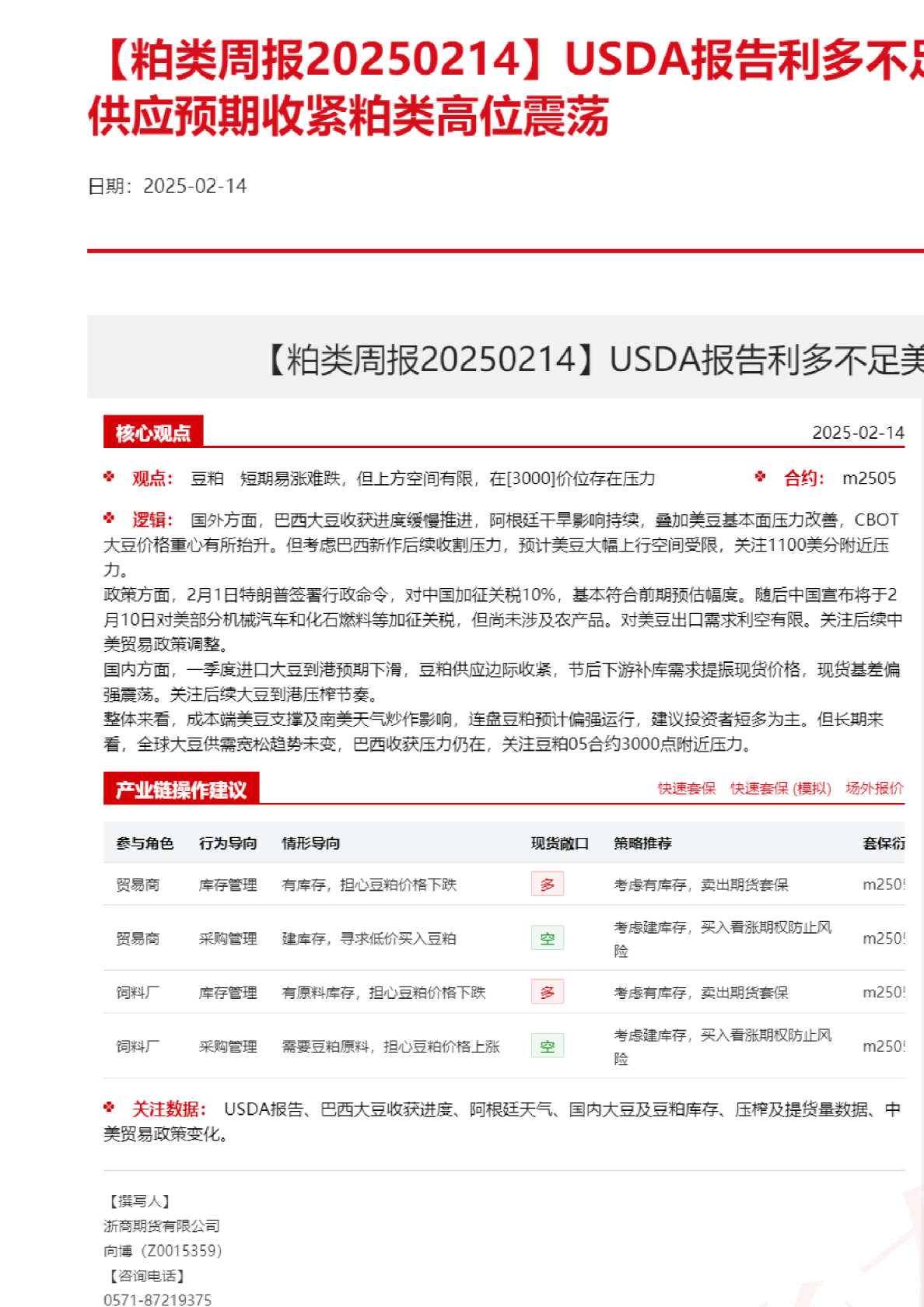924x1307 pixels.
Task: Click the 参与角色 column header
Action: pos(145,843)
